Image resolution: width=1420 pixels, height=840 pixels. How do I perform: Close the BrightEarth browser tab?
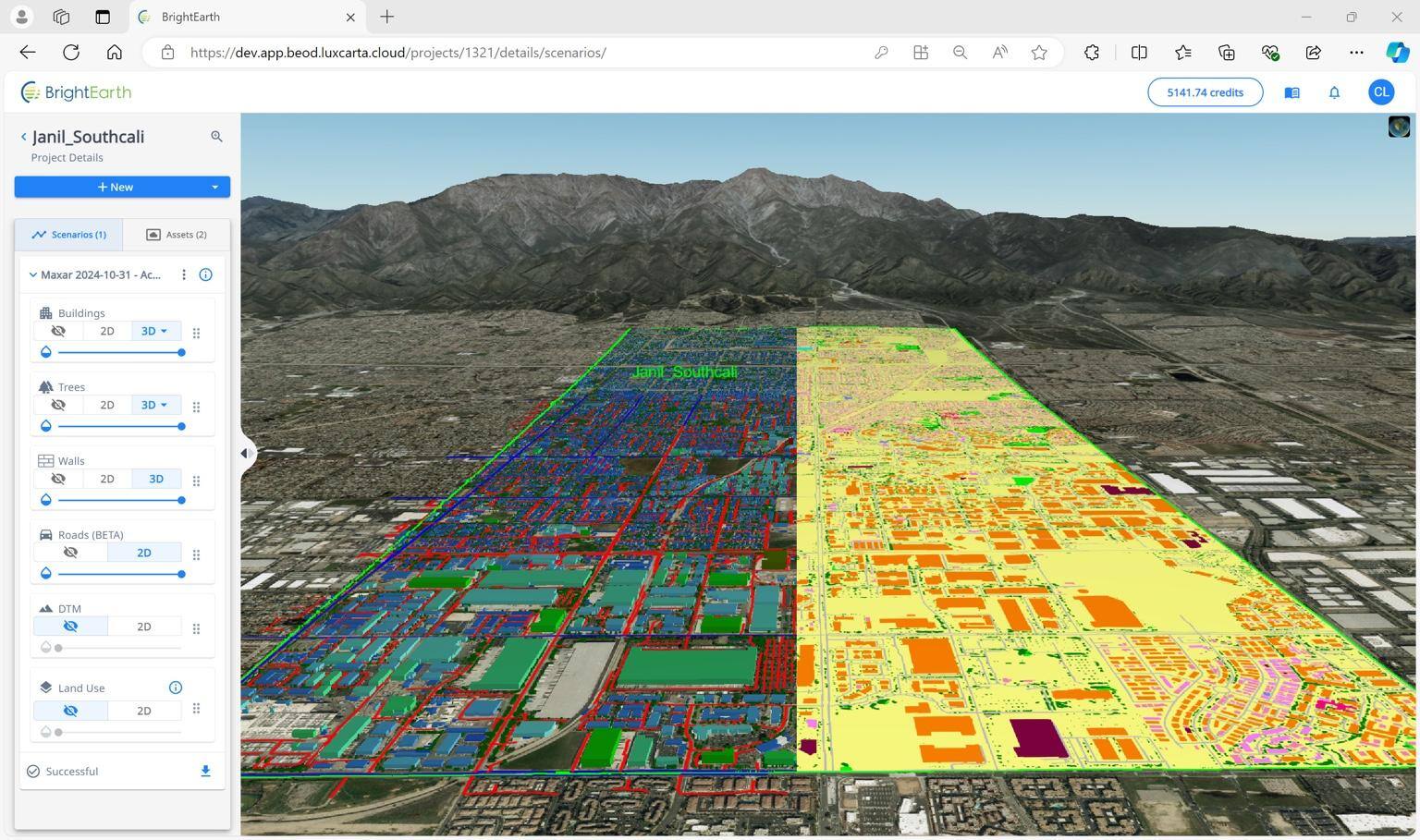click(350, 17)
